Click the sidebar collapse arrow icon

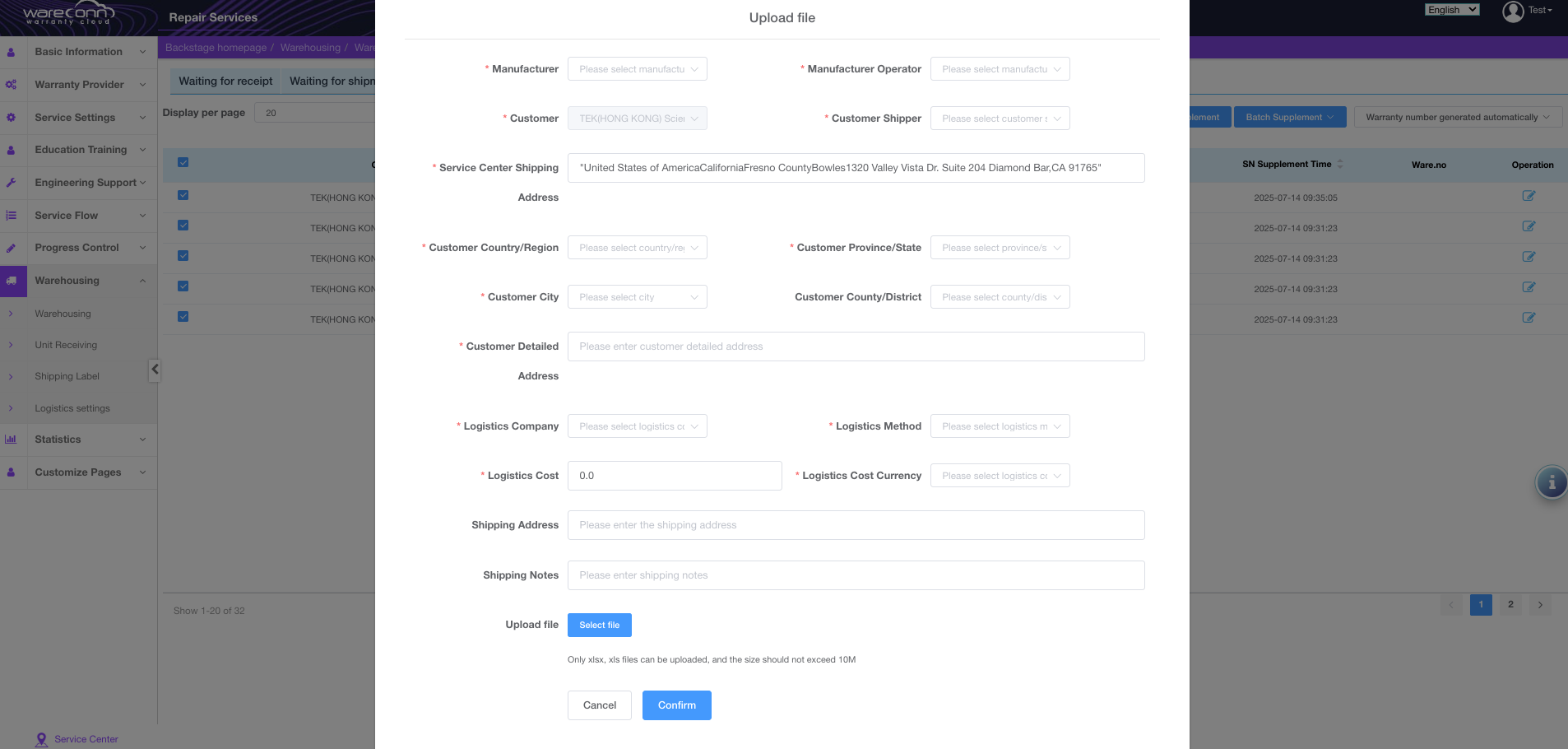coord(155,370)
